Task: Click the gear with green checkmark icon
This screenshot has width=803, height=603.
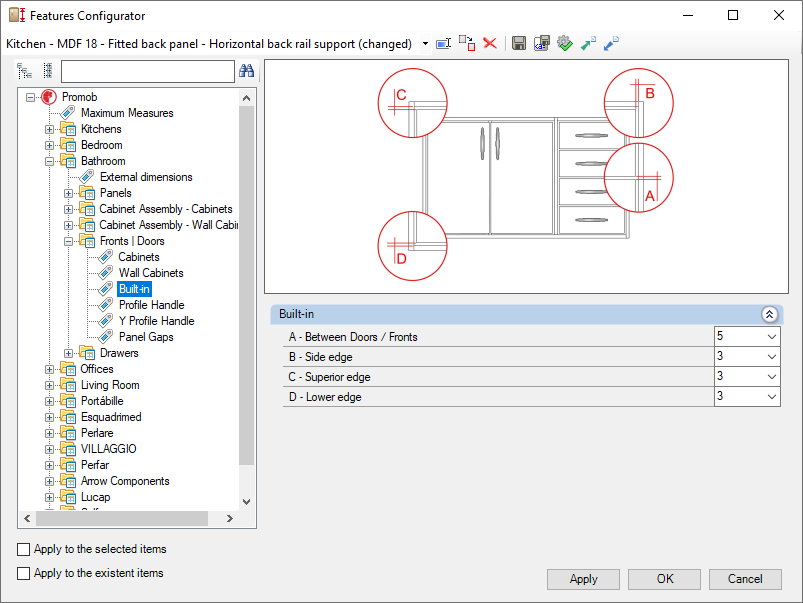Action: (x=564, y=44)
